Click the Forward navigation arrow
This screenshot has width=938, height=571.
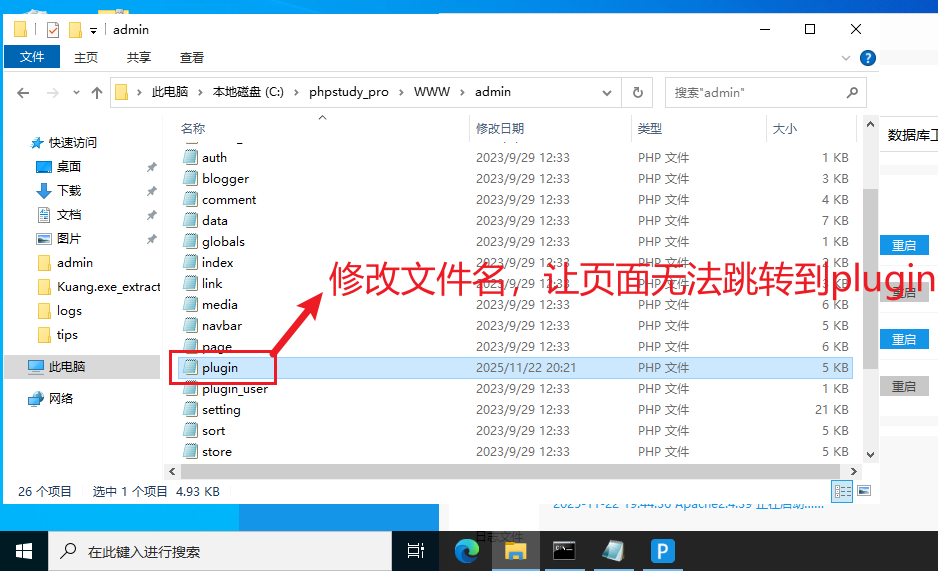(x=53, y=93)
